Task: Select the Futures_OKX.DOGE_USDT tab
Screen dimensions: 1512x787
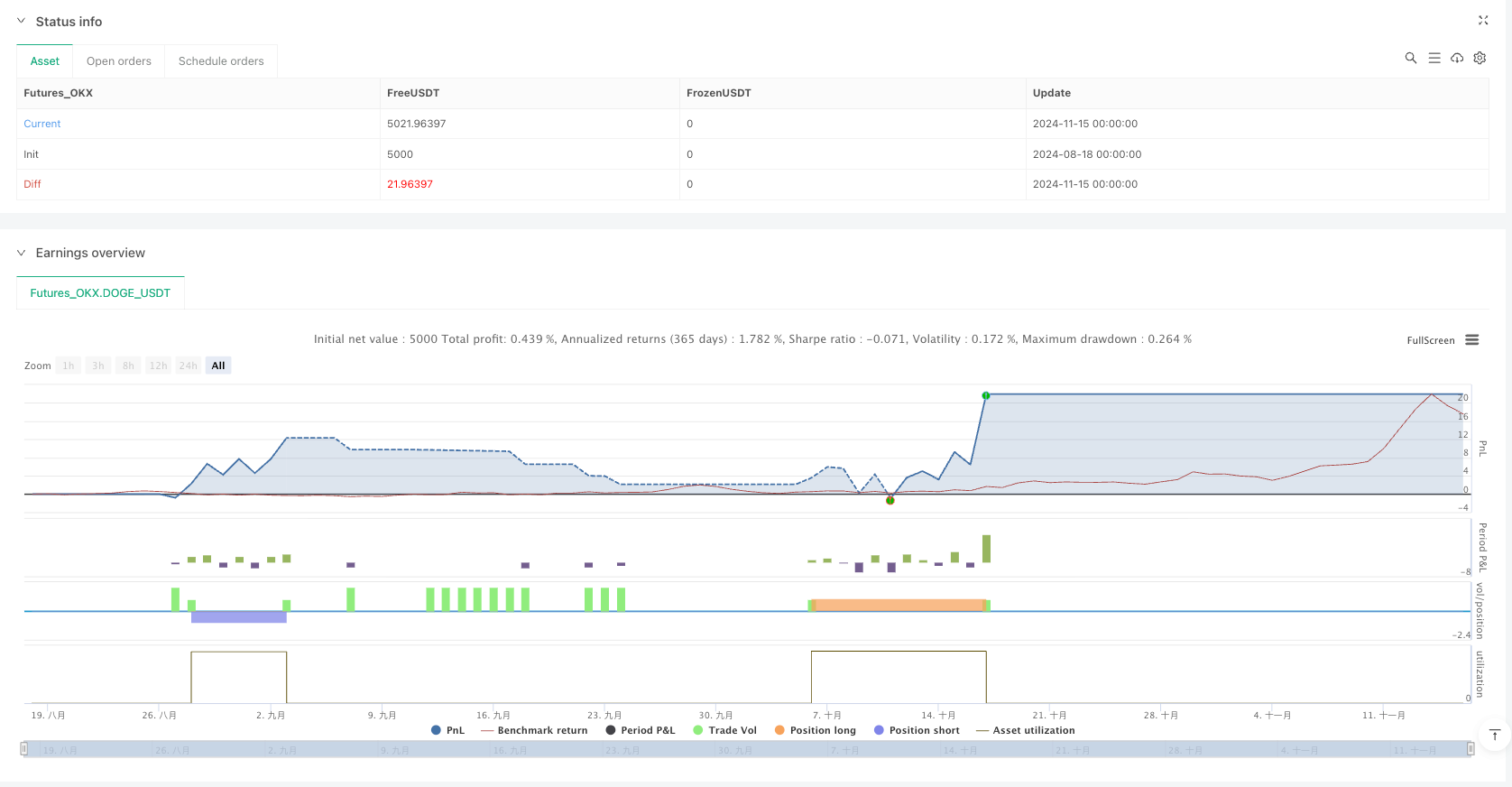Action: pos(100,293)
